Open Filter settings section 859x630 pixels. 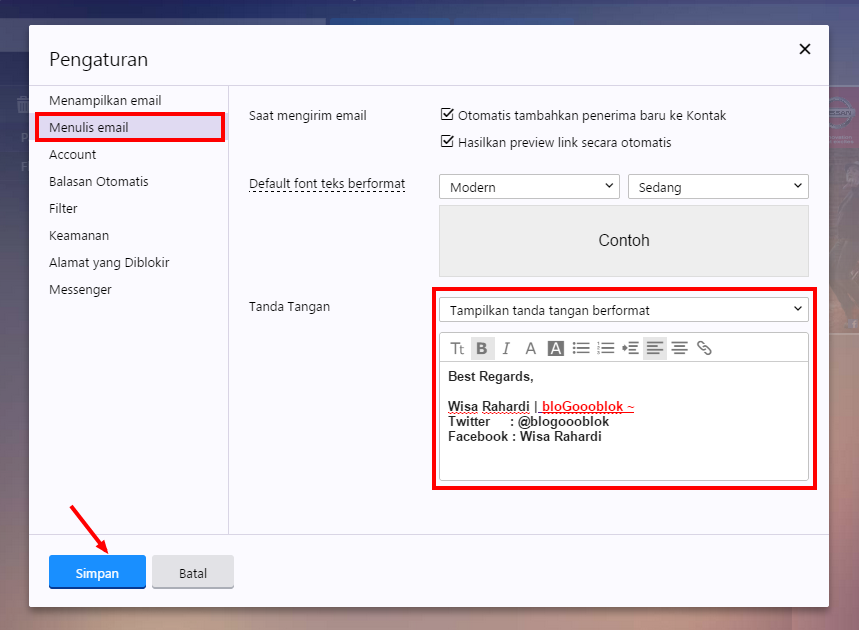tap(63, 209)
